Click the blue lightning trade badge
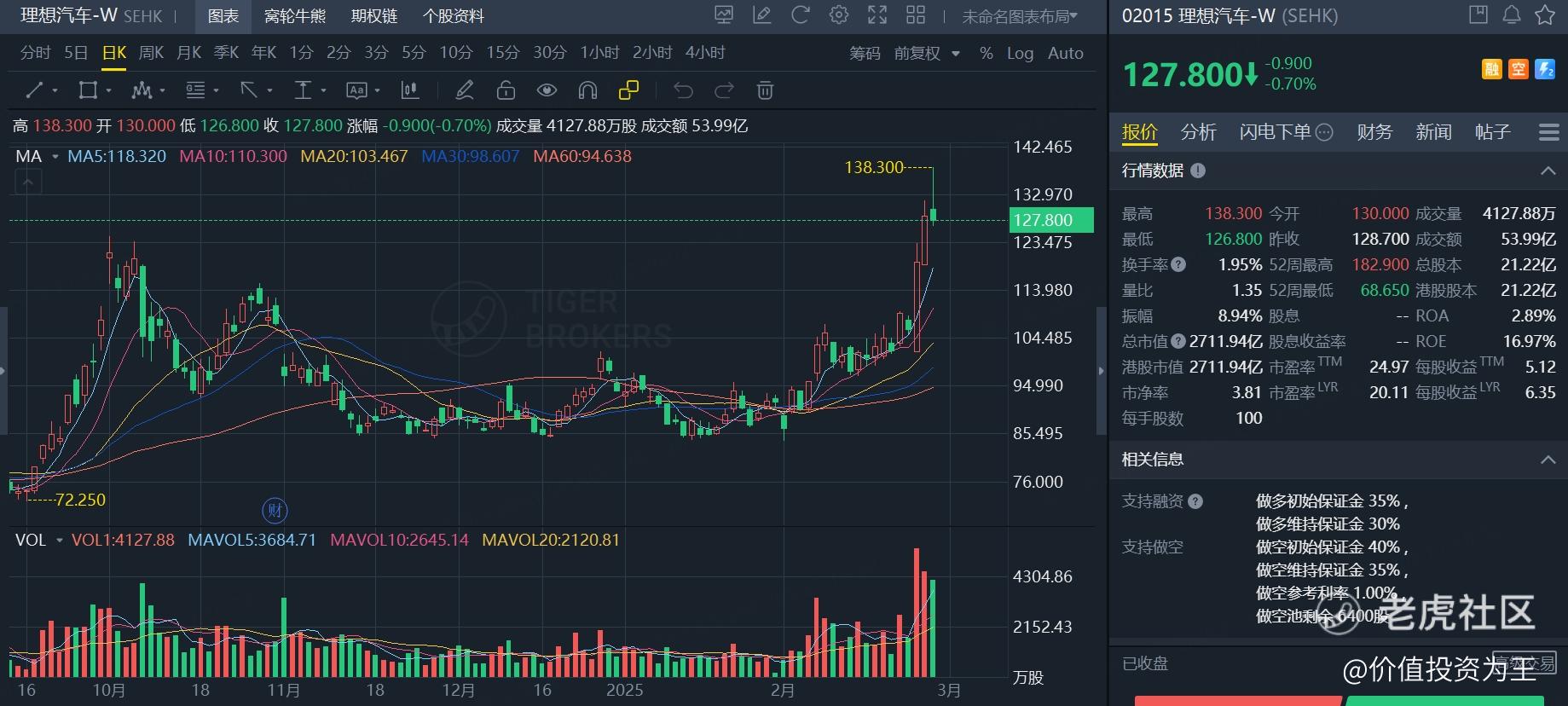This screenshot has width=1568, height=706. (x=1544, y=69)
